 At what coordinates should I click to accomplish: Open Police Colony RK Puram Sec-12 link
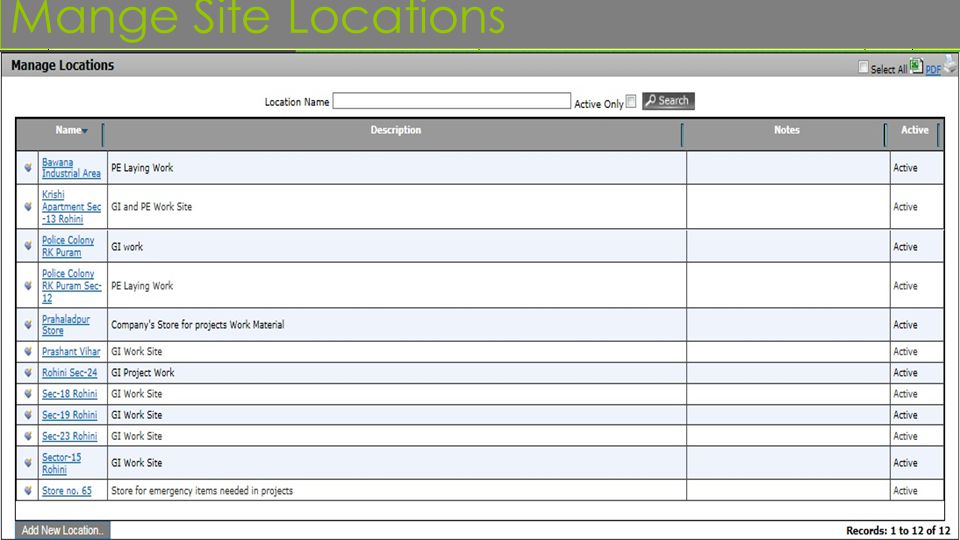(71, 286)
